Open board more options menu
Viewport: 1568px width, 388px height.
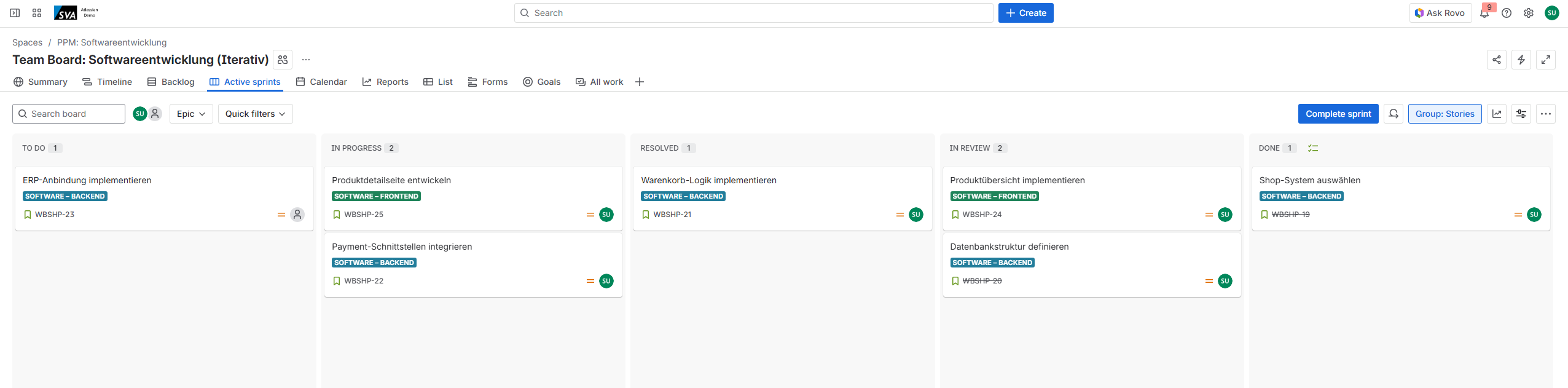click(1546, 114)
